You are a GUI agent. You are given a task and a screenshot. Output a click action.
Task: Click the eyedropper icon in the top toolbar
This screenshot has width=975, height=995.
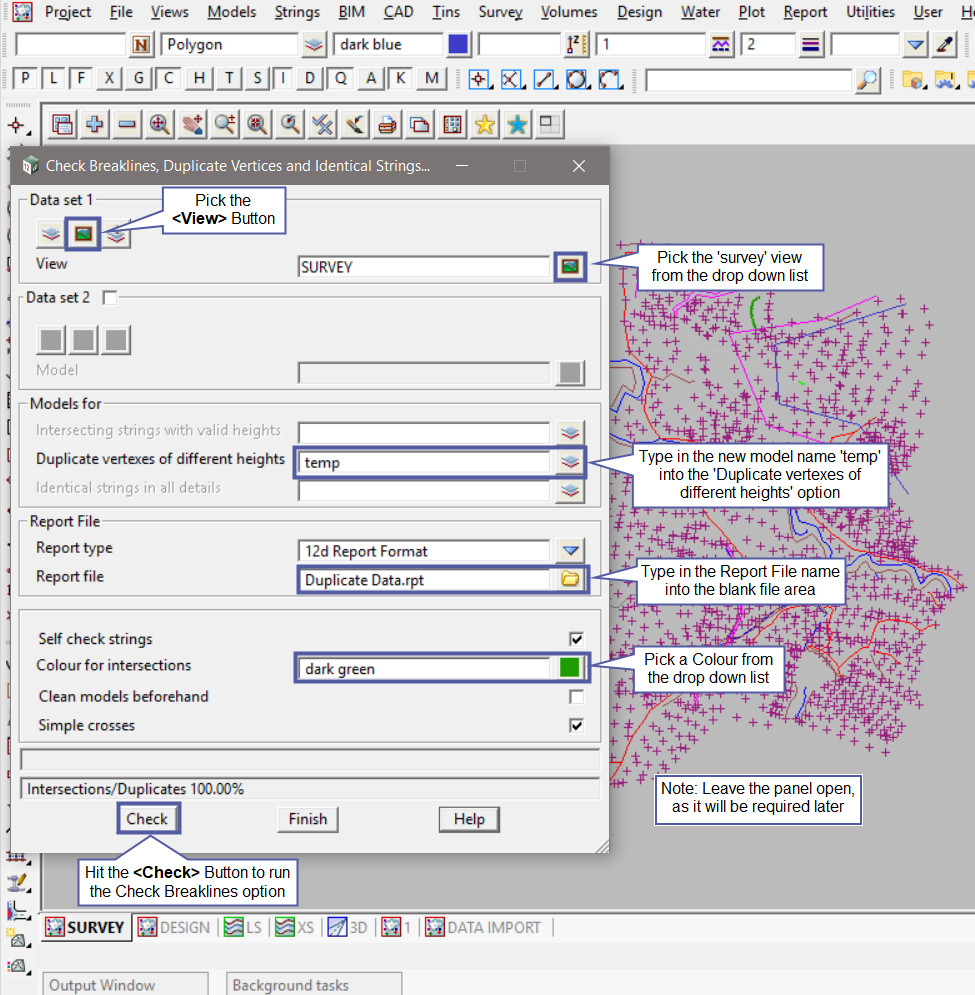click(x=944, y=44)
